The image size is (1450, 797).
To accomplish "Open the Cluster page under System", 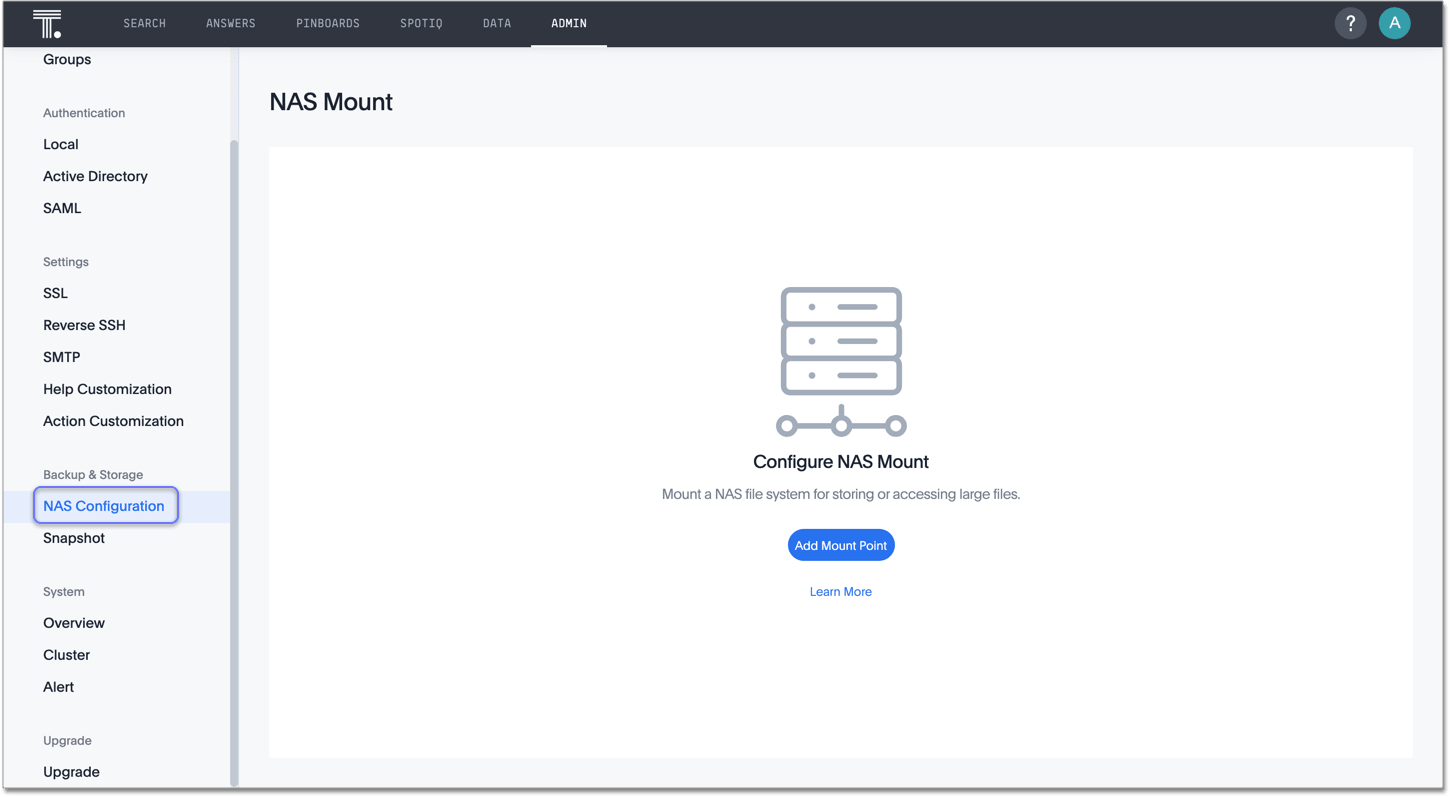I will coord(66,654).
